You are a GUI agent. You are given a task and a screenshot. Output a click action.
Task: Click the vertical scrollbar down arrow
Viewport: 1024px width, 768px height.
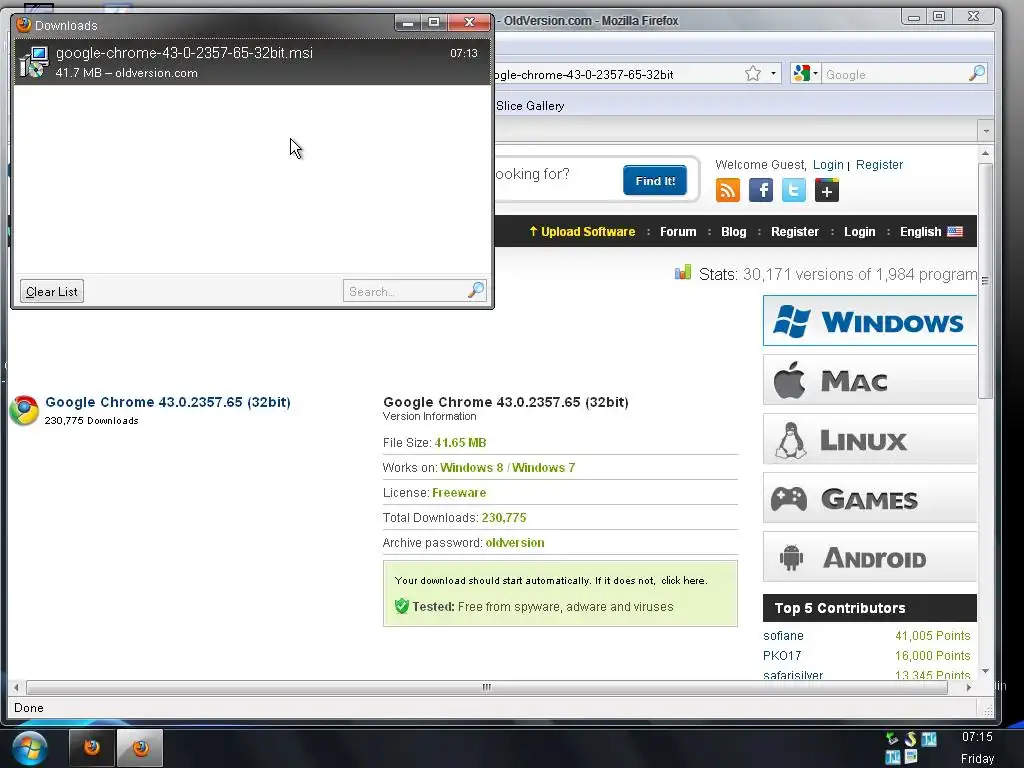point(985,671)
